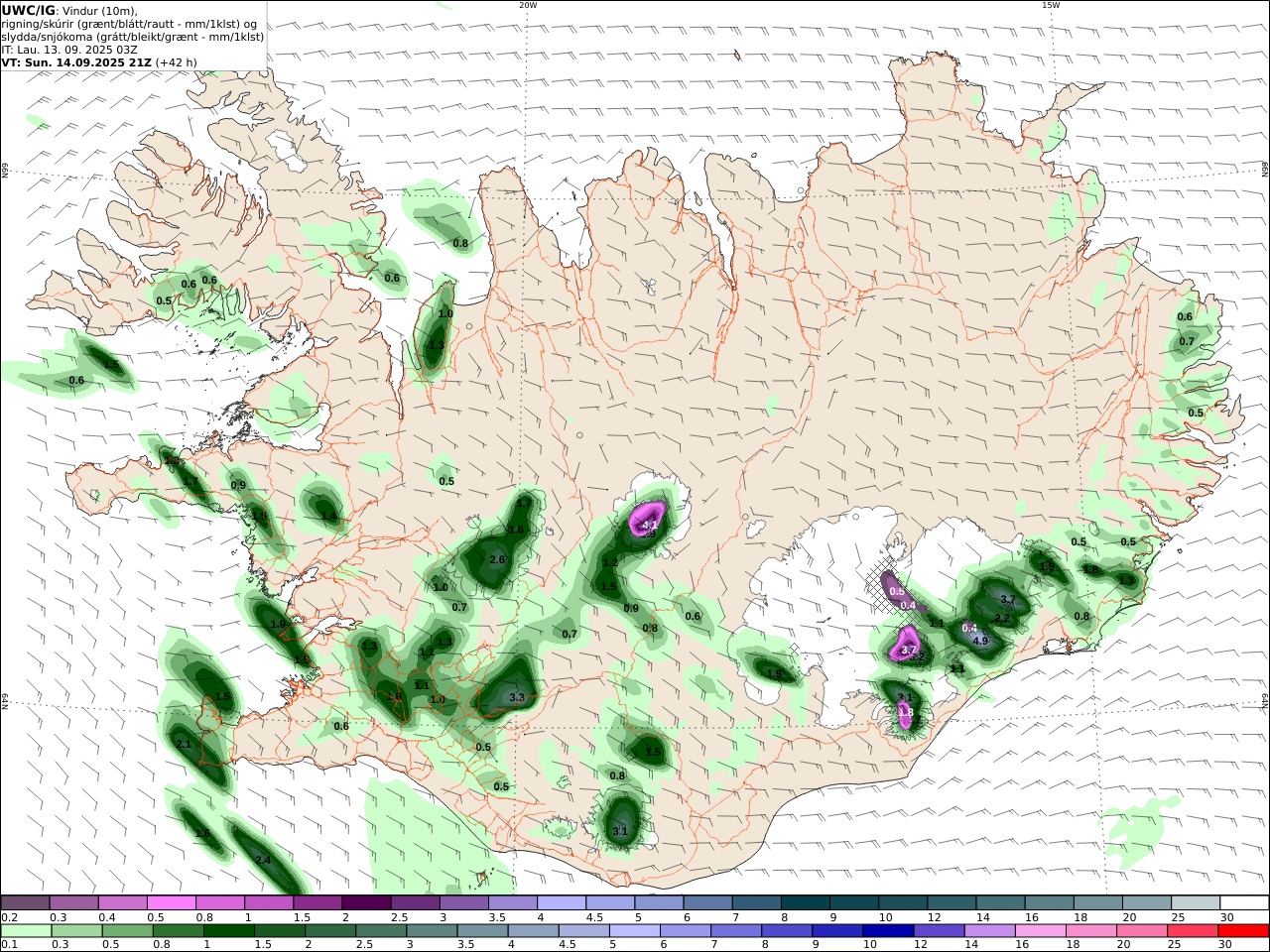Choose the medium green 0.8 rain legend swatch
Screen dimensions: 1270x952
click(179, 931)
